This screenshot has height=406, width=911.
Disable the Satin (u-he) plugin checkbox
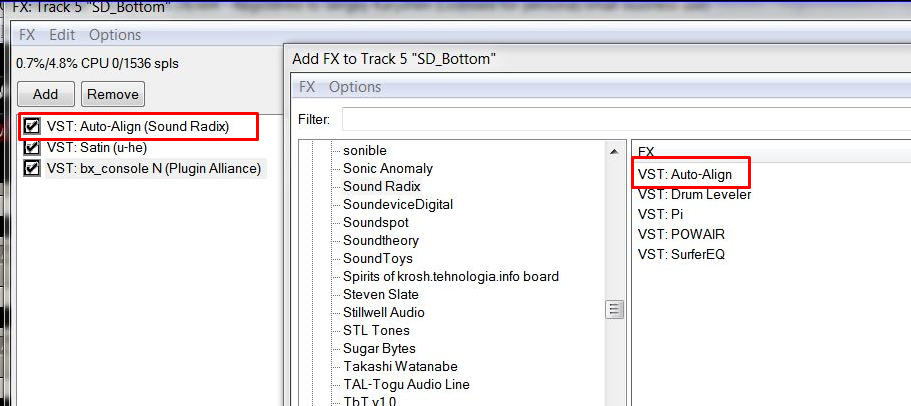32,148
